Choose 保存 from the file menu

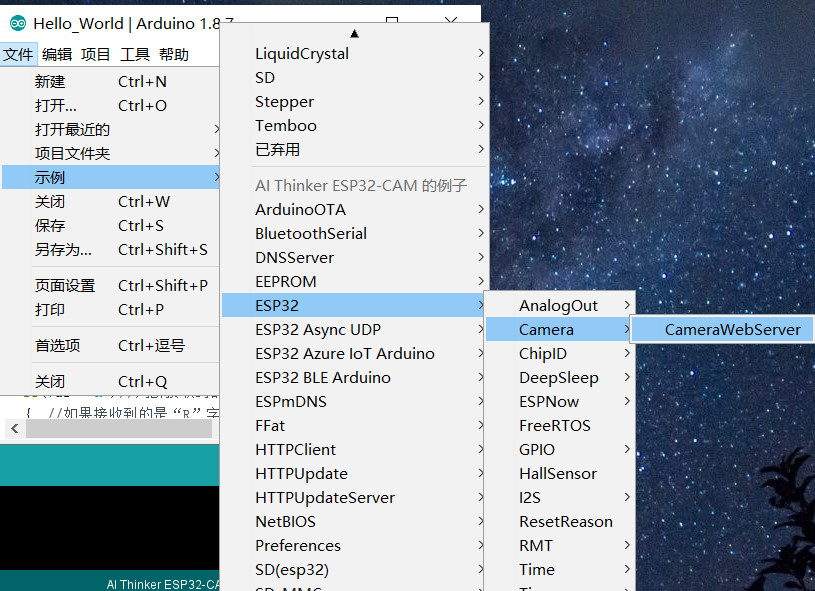pos(110,225)
